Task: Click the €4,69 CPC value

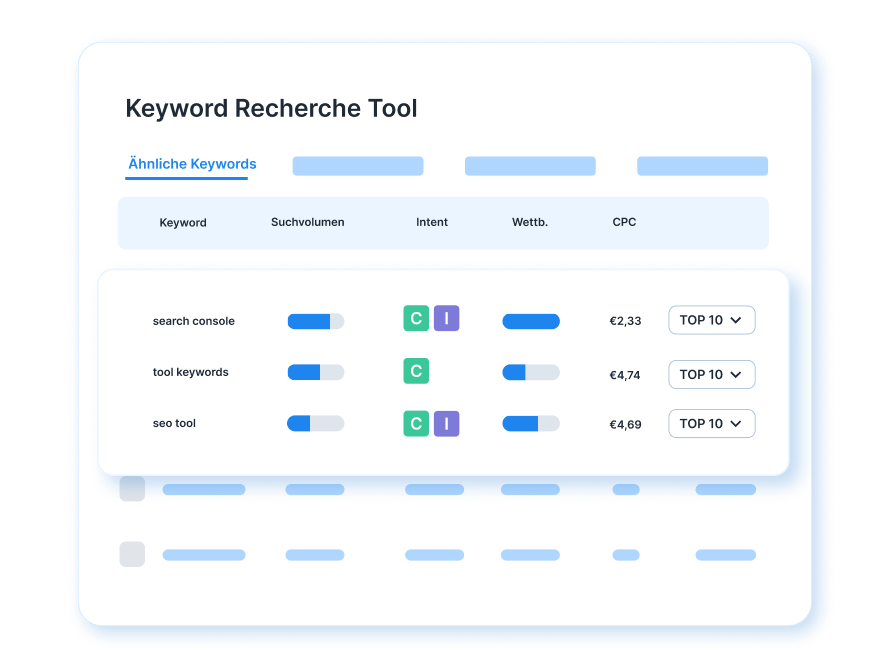Action: click(625, 424)
